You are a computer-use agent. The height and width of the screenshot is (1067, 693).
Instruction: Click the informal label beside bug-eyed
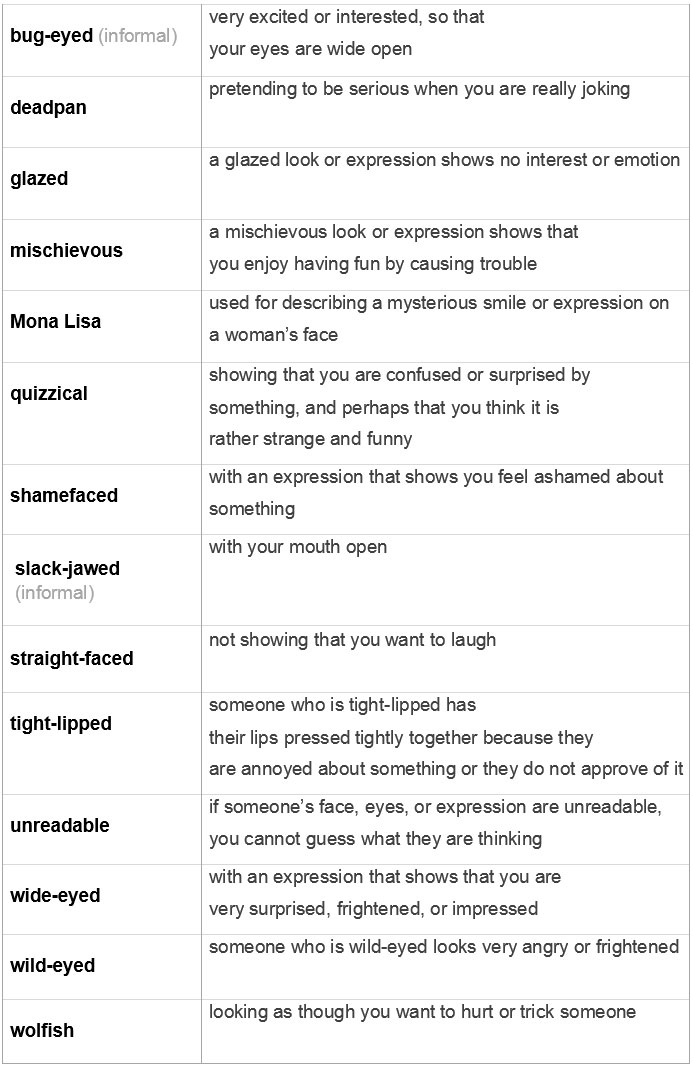pyautogui.click(x=138, y=36)
